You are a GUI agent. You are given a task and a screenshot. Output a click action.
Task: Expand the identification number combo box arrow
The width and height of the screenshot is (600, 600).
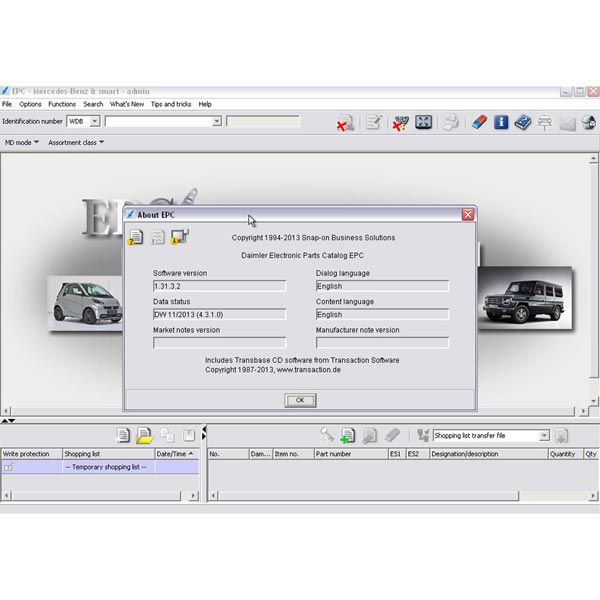tap(217, 121)
